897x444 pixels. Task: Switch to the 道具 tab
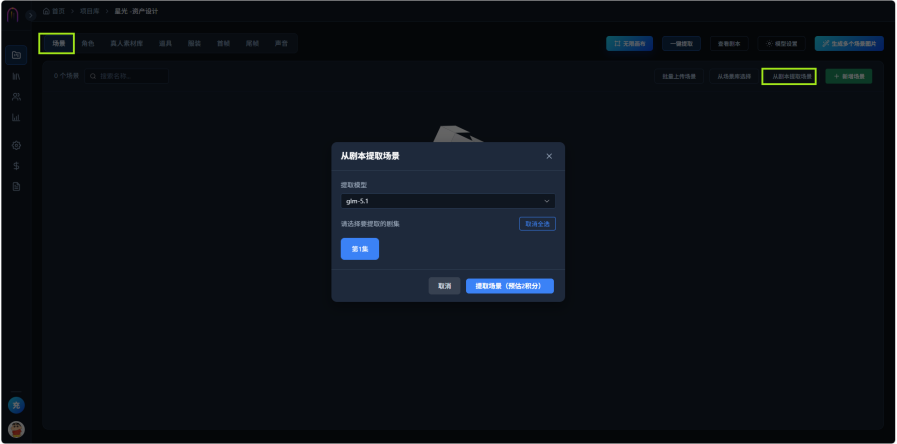coord(165,43)
